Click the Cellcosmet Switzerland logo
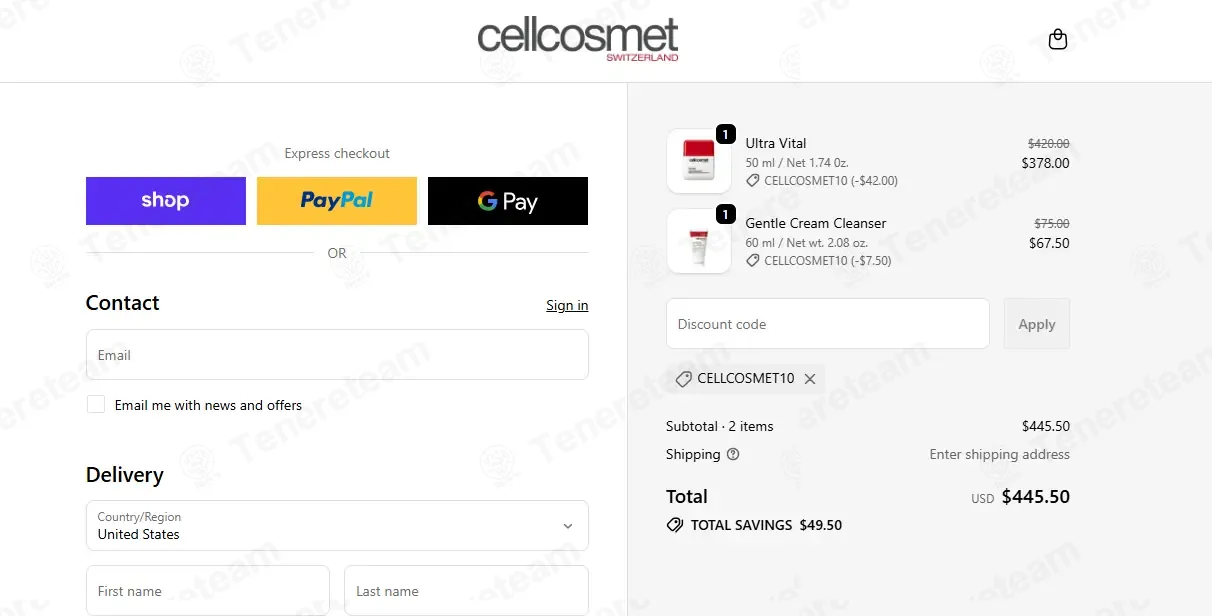1212x616 pixels. coord(578,39)
